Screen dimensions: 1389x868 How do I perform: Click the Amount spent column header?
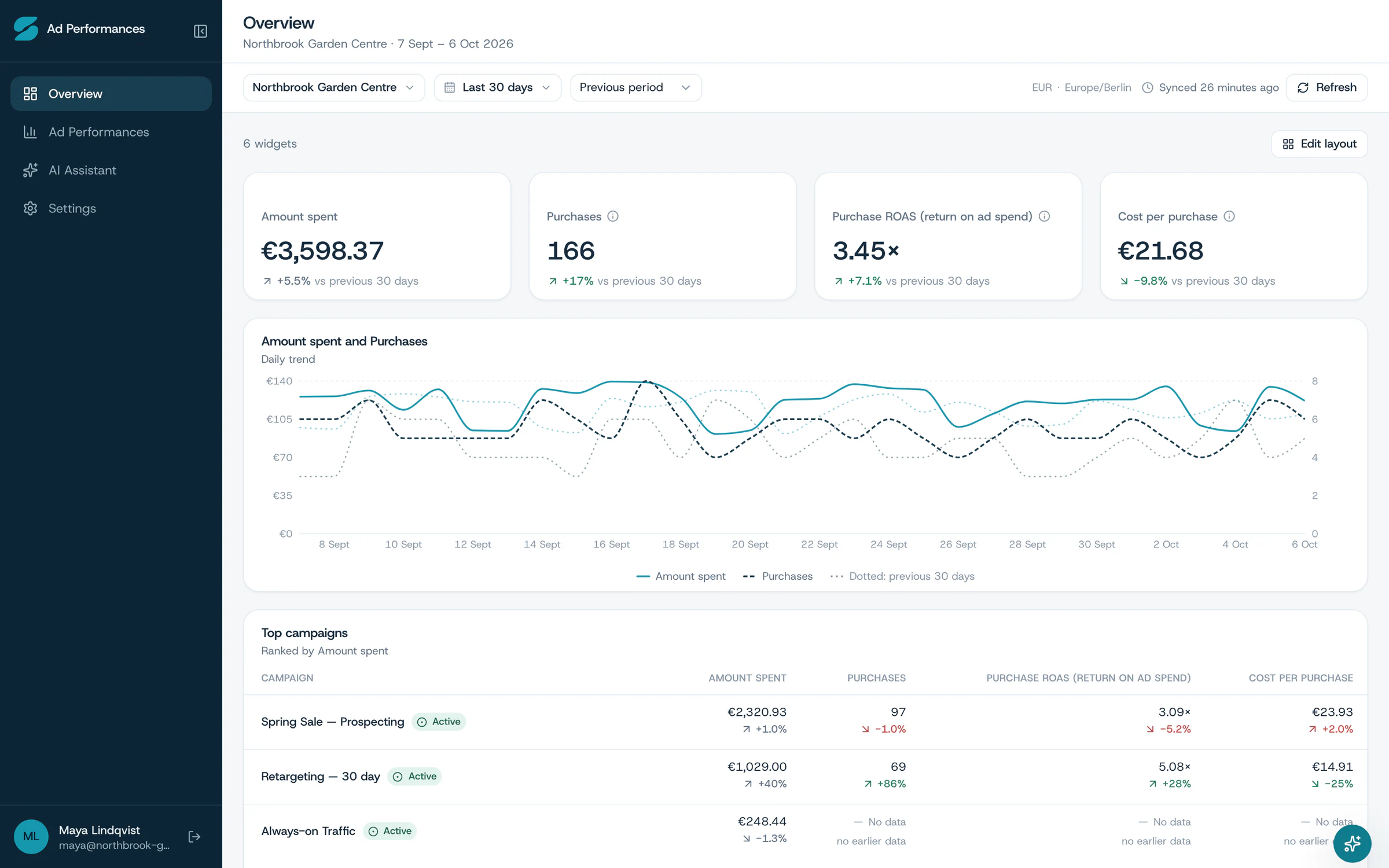[x=747, y=678]
